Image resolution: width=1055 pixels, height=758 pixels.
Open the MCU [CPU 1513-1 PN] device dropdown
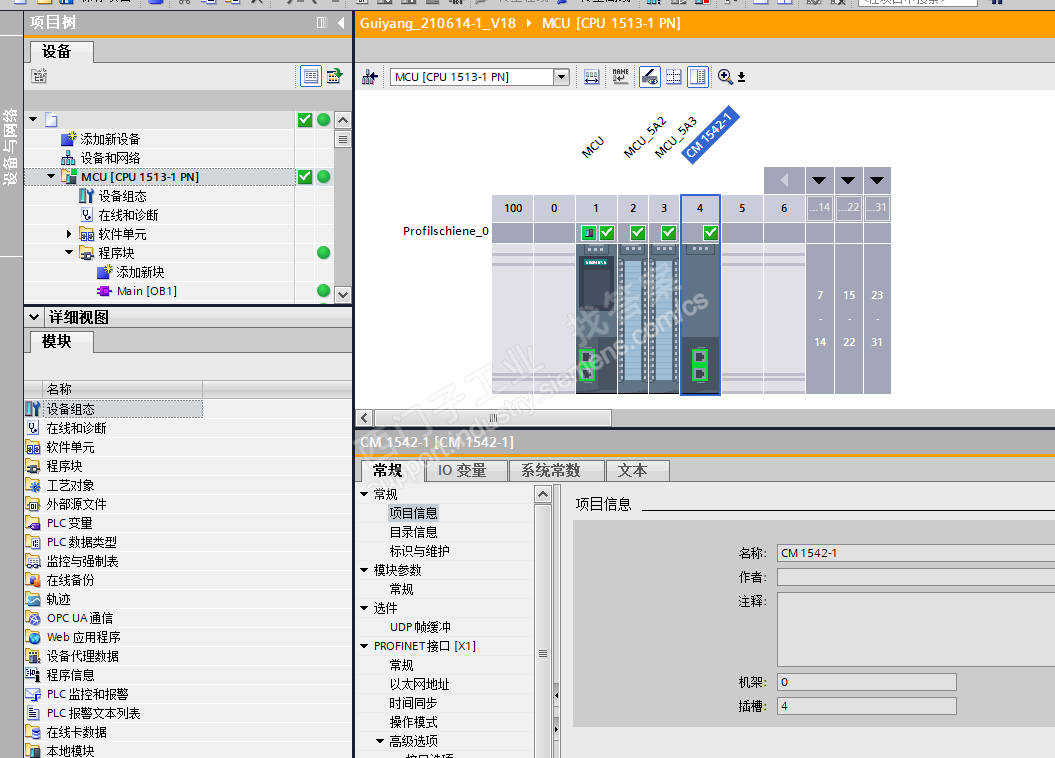click(561, 77)
